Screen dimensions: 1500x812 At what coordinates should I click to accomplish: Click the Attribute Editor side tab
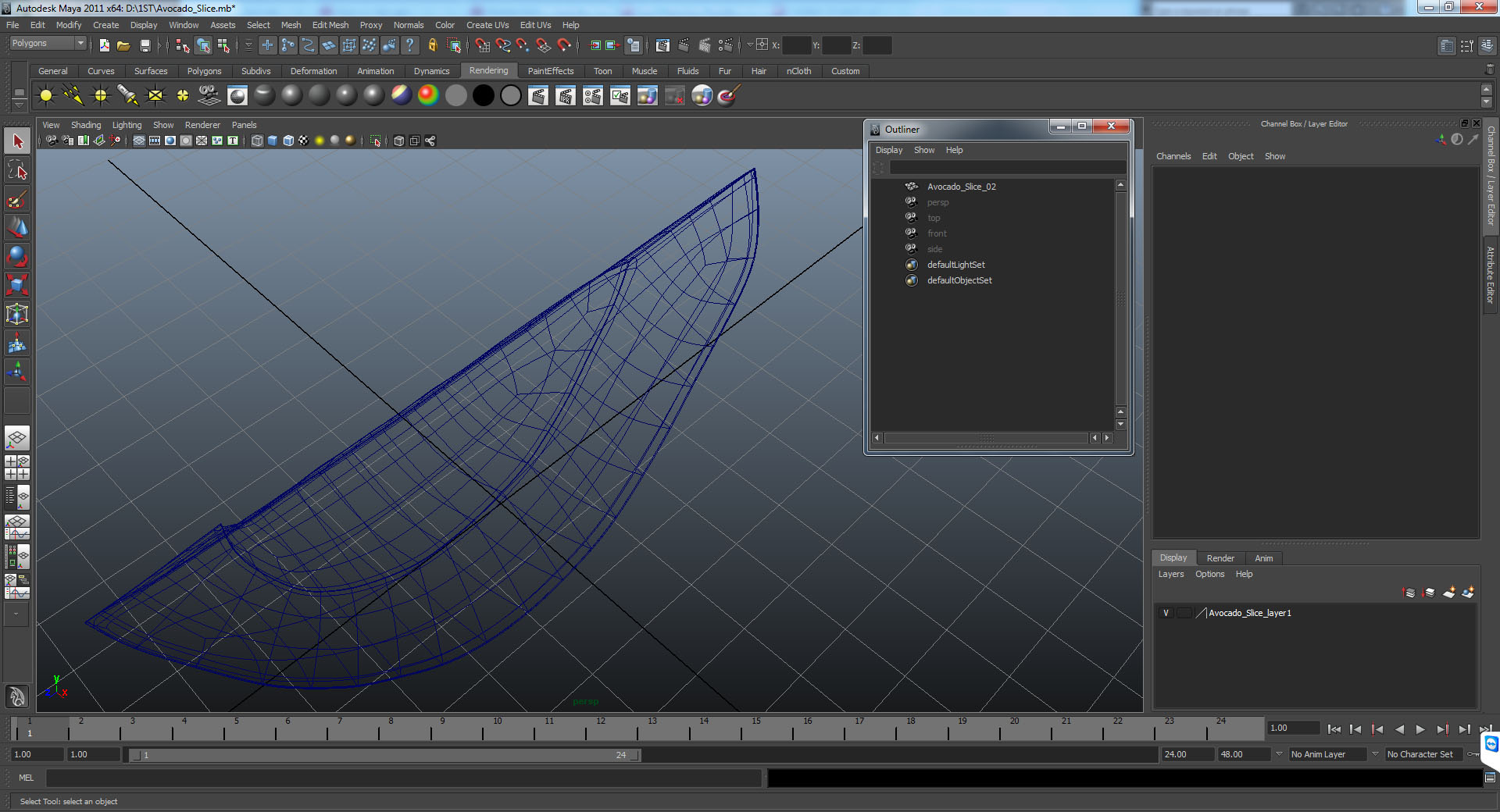[x=1491, y=275]
